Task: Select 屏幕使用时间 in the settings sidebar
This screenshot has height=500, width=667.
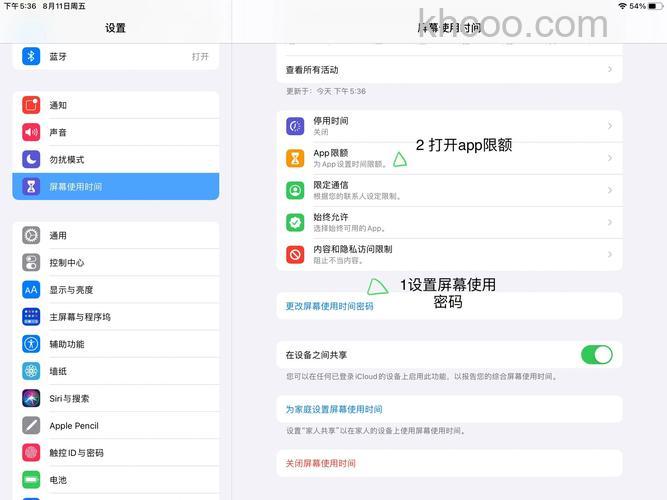Action: (x=116, y=186)
